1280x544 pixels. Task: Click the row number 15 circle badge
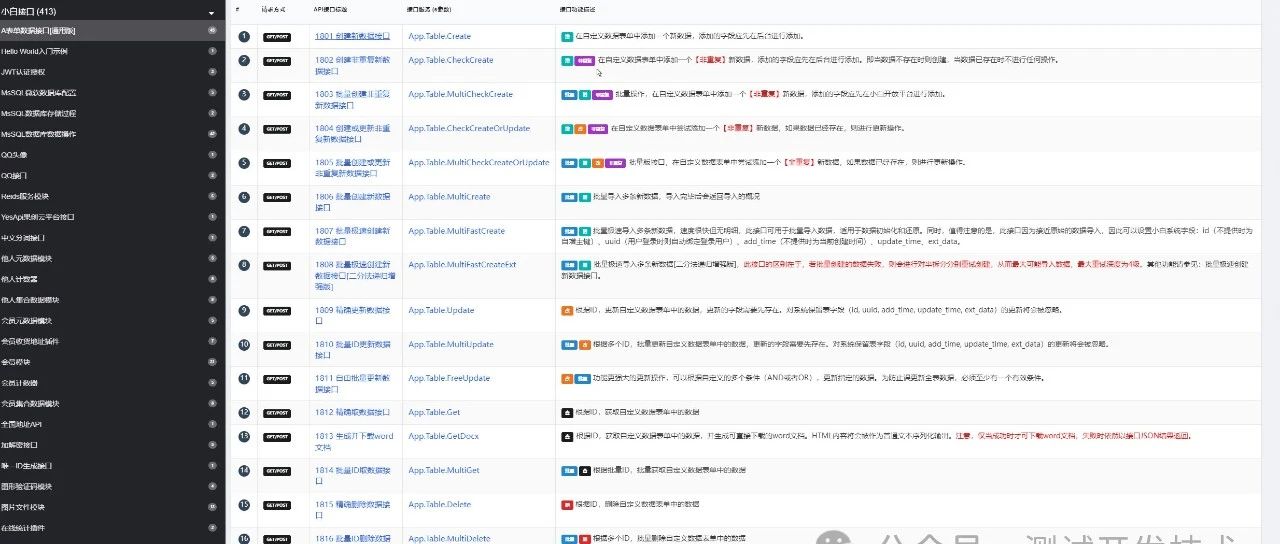pos(244,504)
